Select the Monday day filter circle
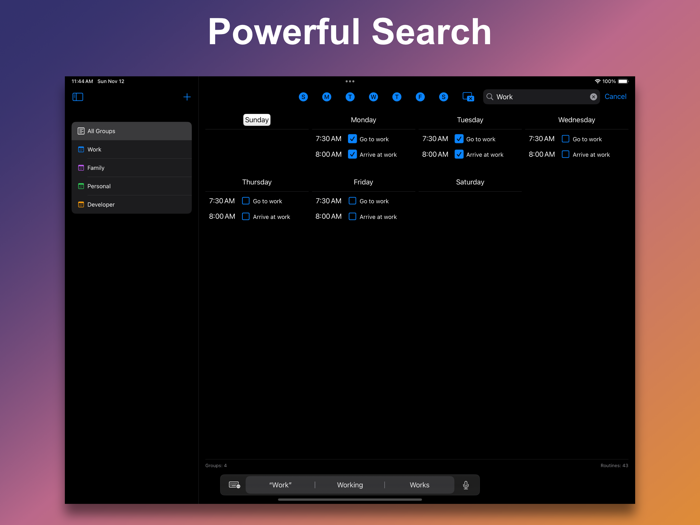700x525 pixels. tap(327, 97)
